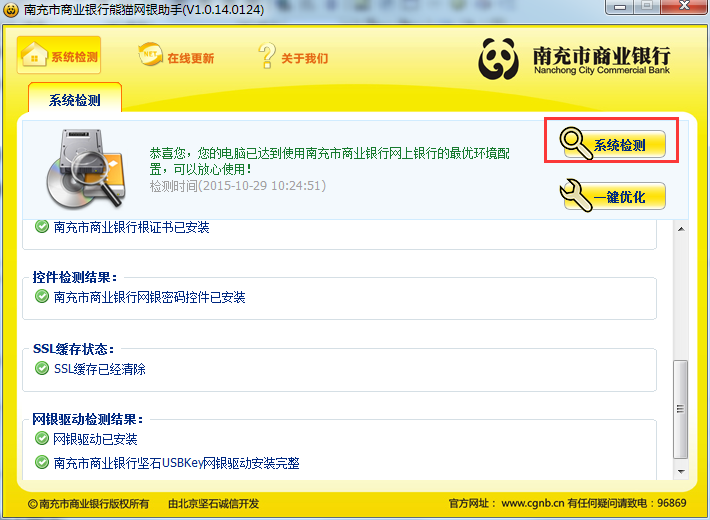Click the disk and magnifier detection image
Viewport: 710px width, 520px height.
pos(86,169)
